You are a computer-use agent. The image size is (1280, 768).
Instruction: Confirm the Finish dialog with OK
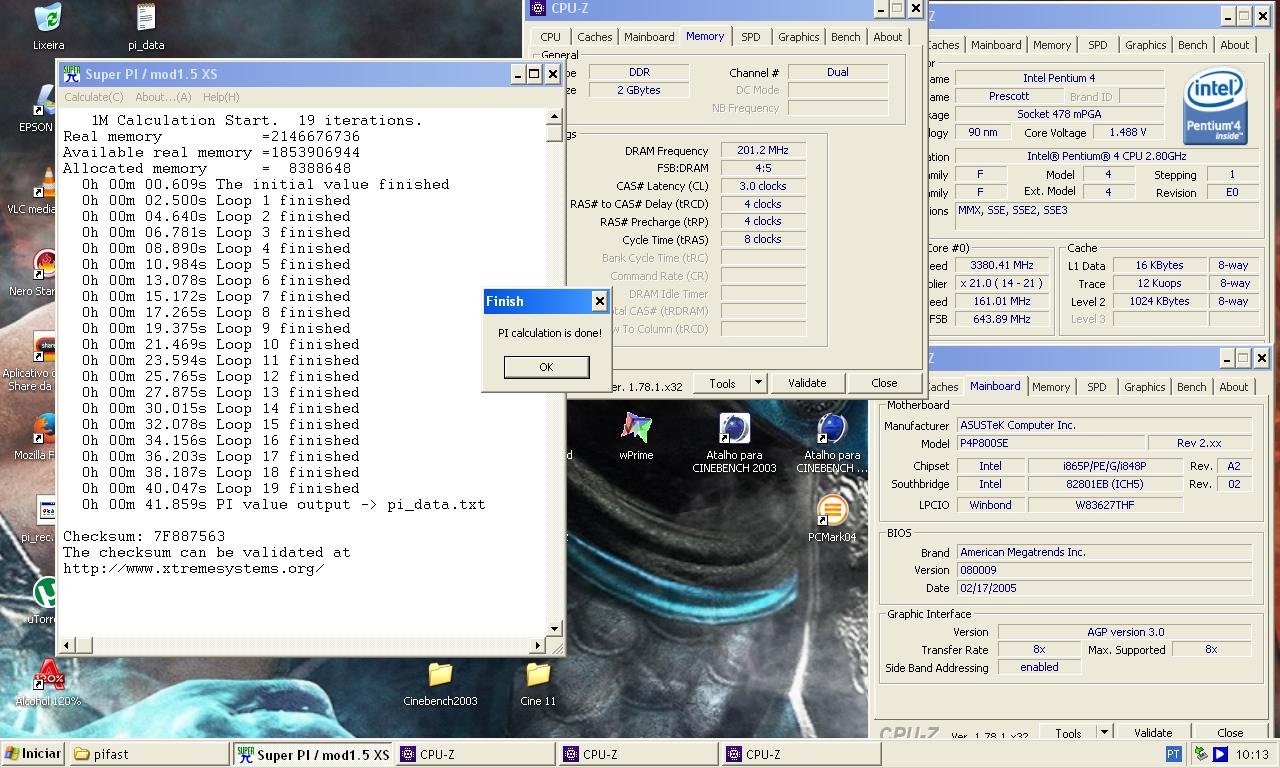point(546,367)
